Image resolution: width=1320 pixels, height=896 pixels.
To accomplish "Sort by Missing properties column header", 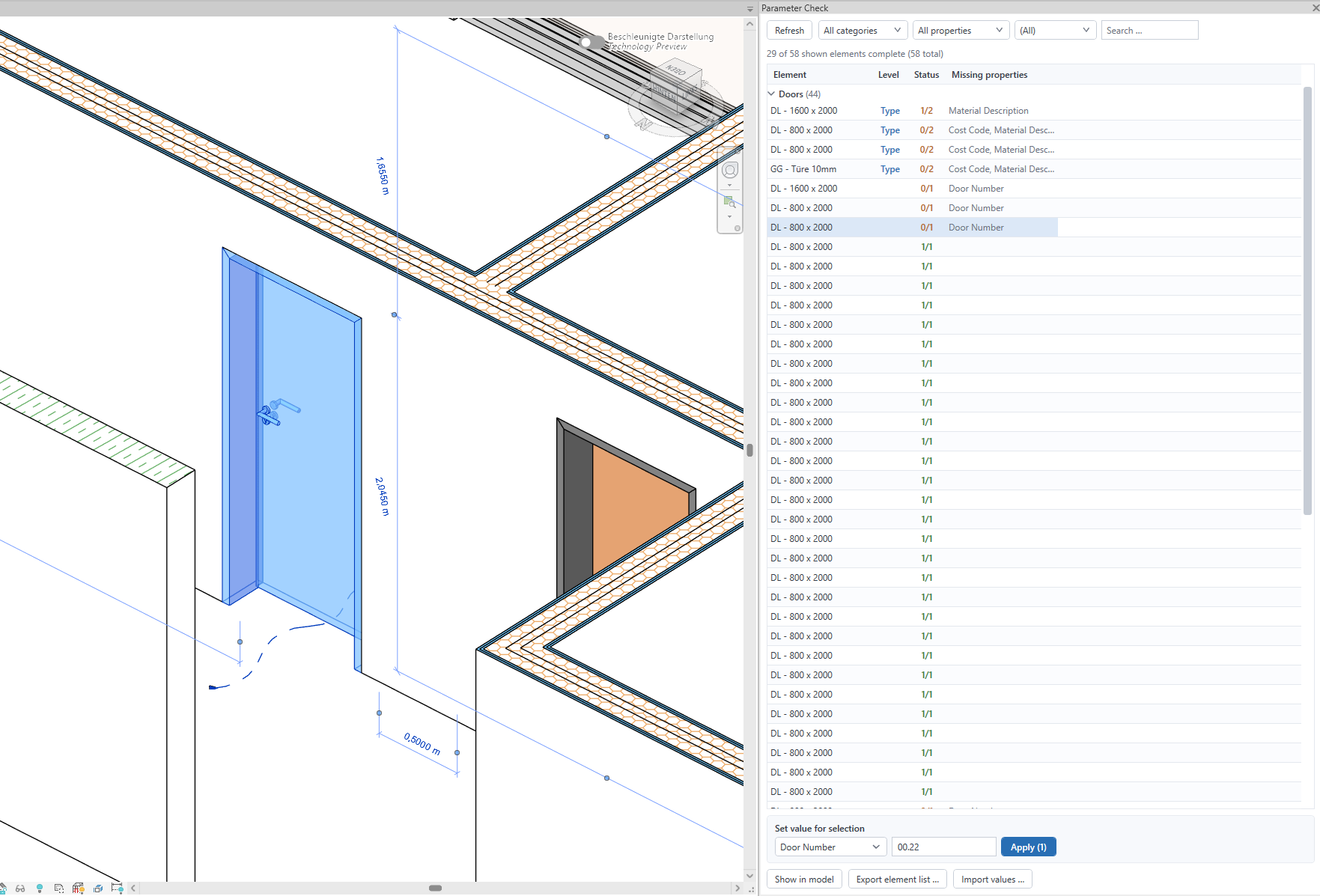I will [x=989, y=75].
